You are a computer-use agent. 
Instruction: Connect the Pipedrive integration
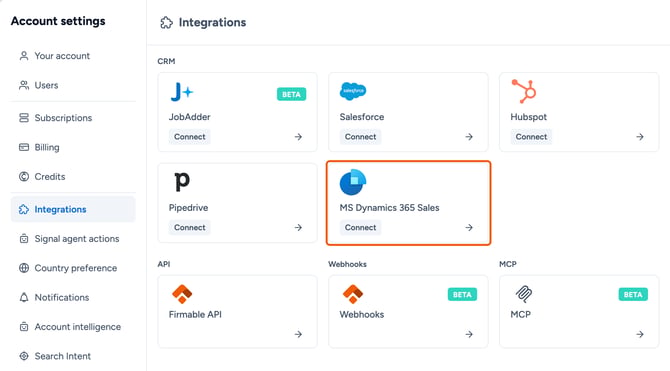click(x=190, y=227)
